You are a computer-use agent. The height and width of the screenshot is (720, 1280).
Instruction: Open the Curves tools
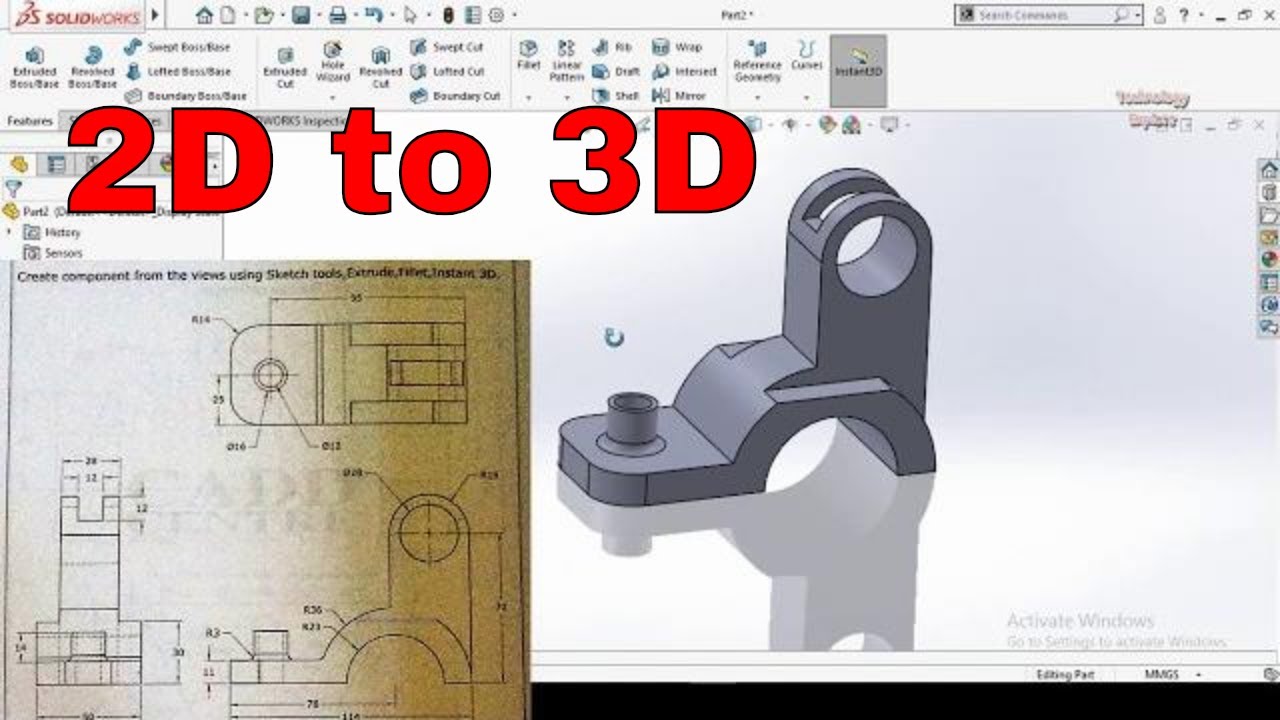point(806,56)
